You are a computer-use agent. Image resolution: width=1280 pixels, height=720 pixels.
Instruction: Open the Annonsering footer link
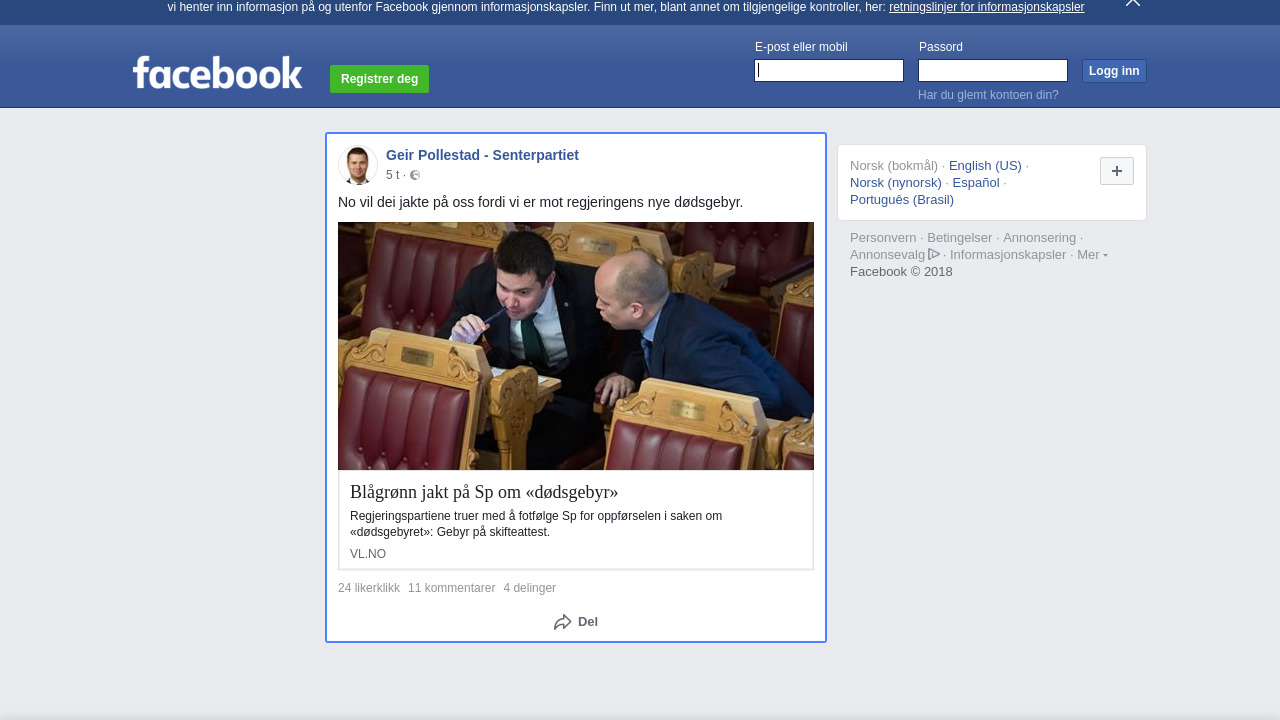pos(1039,238)
